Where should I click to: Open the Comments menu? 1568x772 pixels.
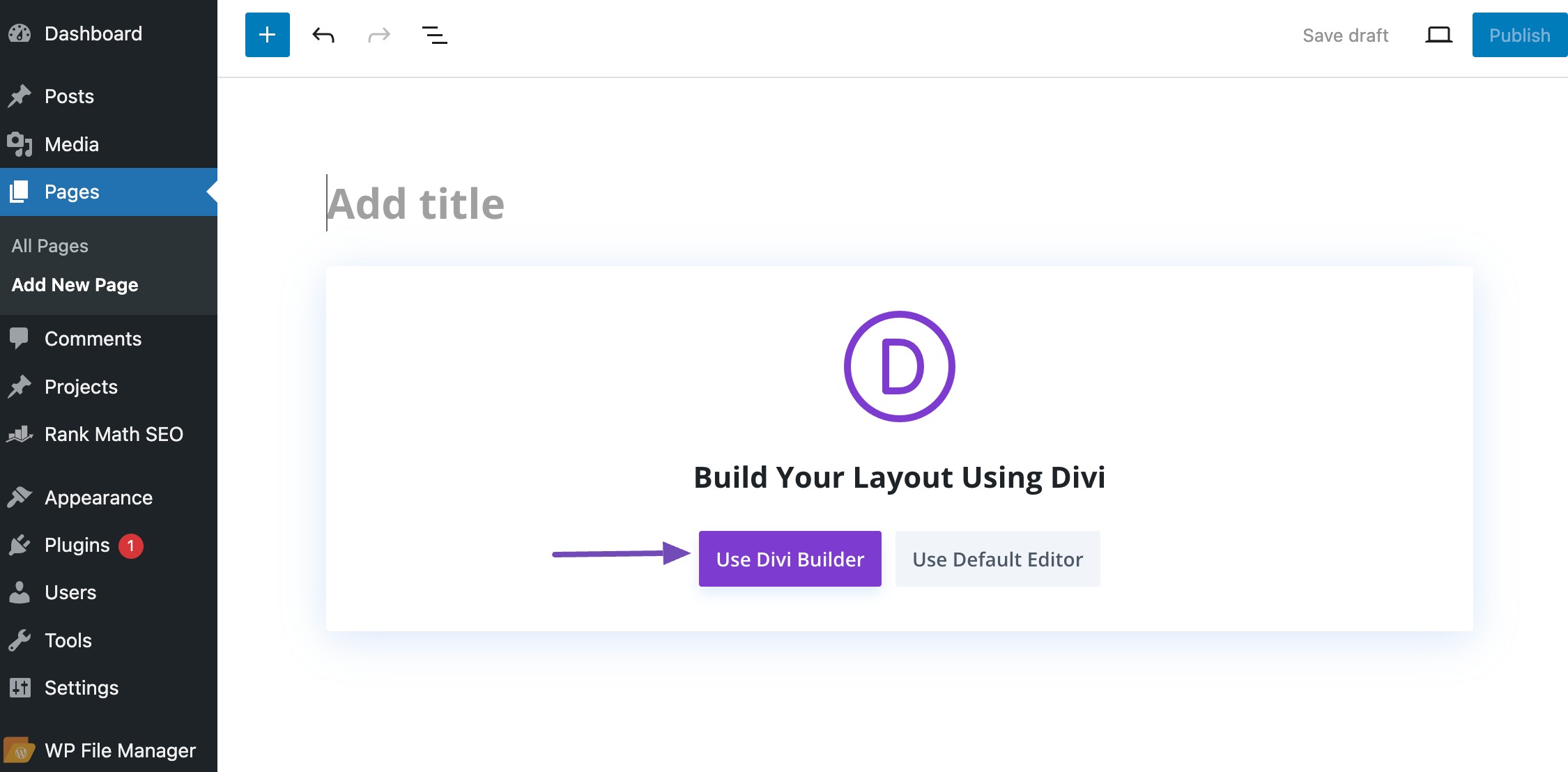pos(93,339)
